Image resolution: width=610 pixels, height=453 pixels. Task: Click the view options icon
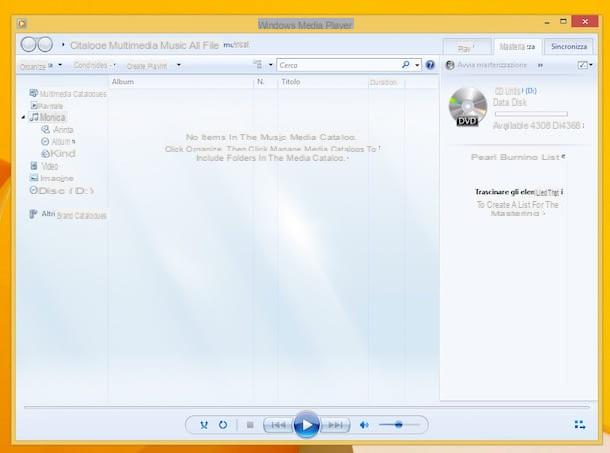(x=258, y=65)
